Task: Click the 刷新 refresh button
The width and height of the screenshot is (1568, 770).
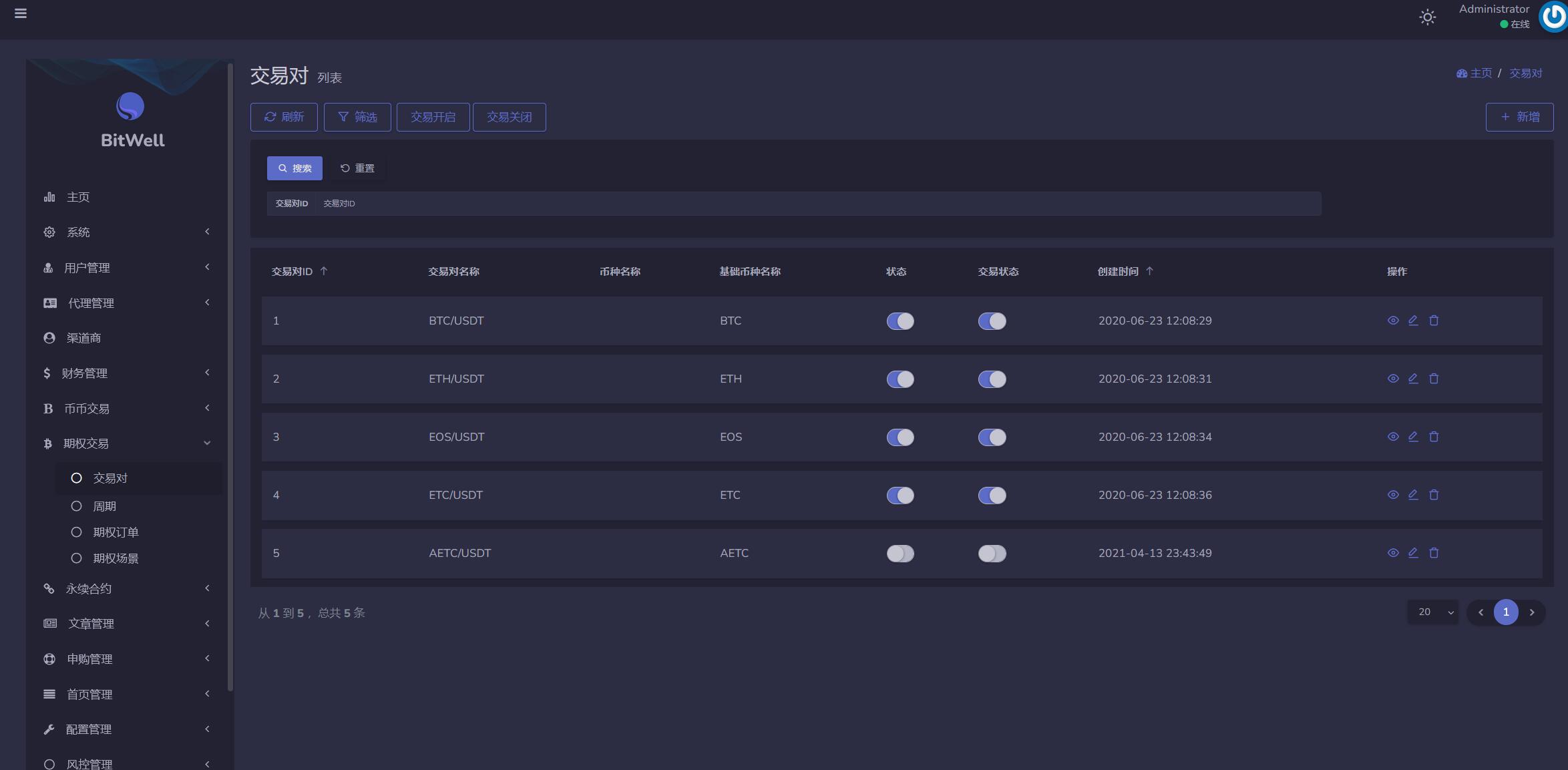Action: (x=284, y=117)
